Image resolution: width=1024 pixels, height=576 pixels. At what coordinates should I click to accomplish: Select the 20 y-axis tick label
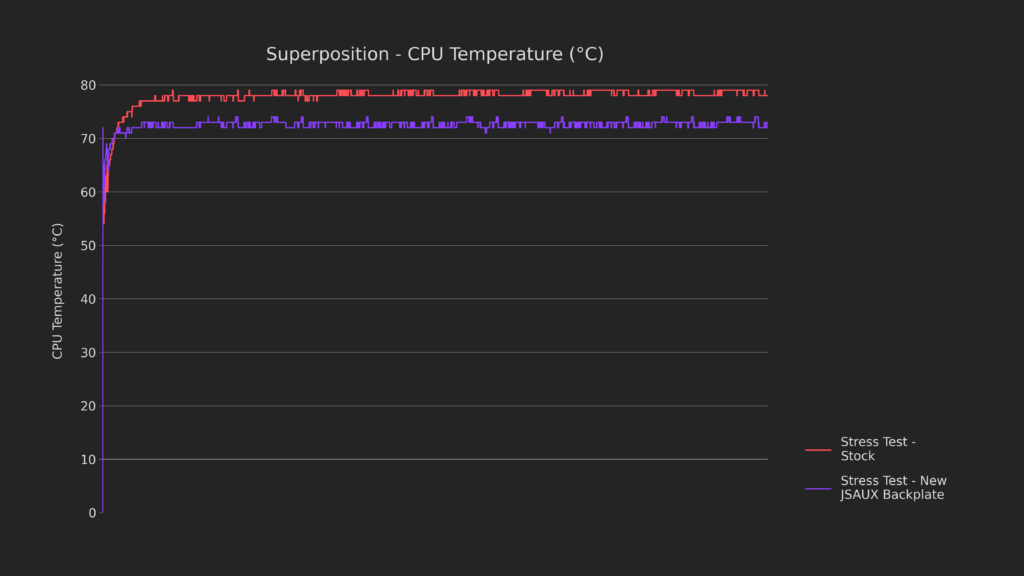pyautogui.click(x=88, y=406)
